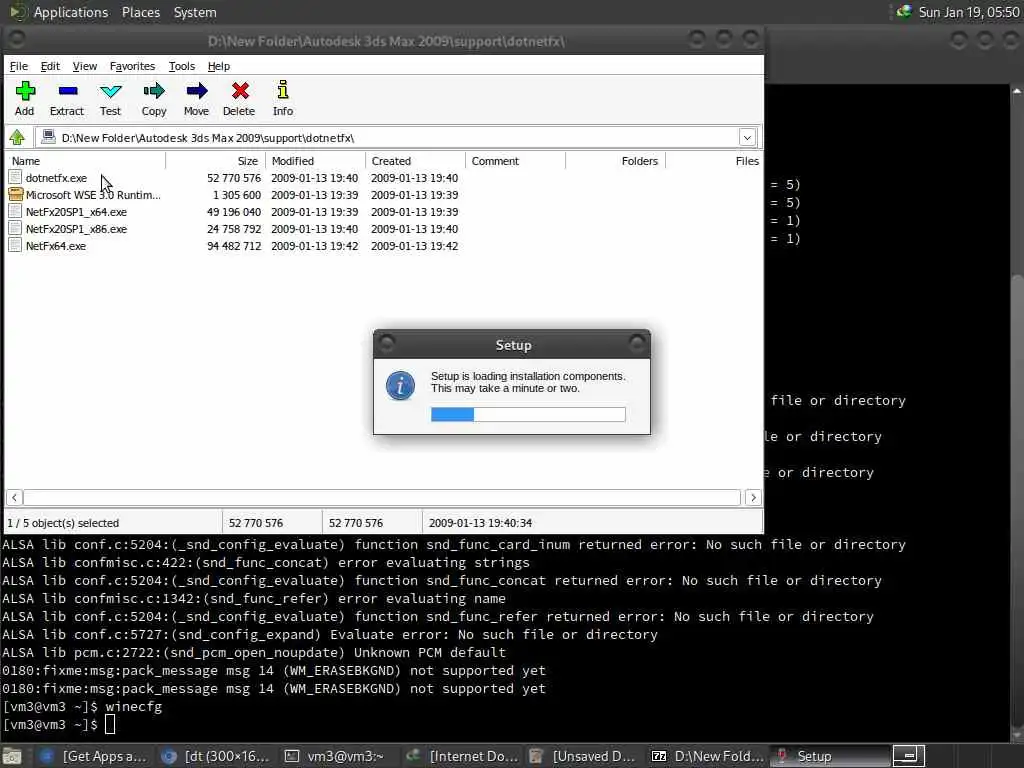This screenshot has height=768, width=1024.
Task: Click the NetFx64.exe file icon
Action: [16, 246]
